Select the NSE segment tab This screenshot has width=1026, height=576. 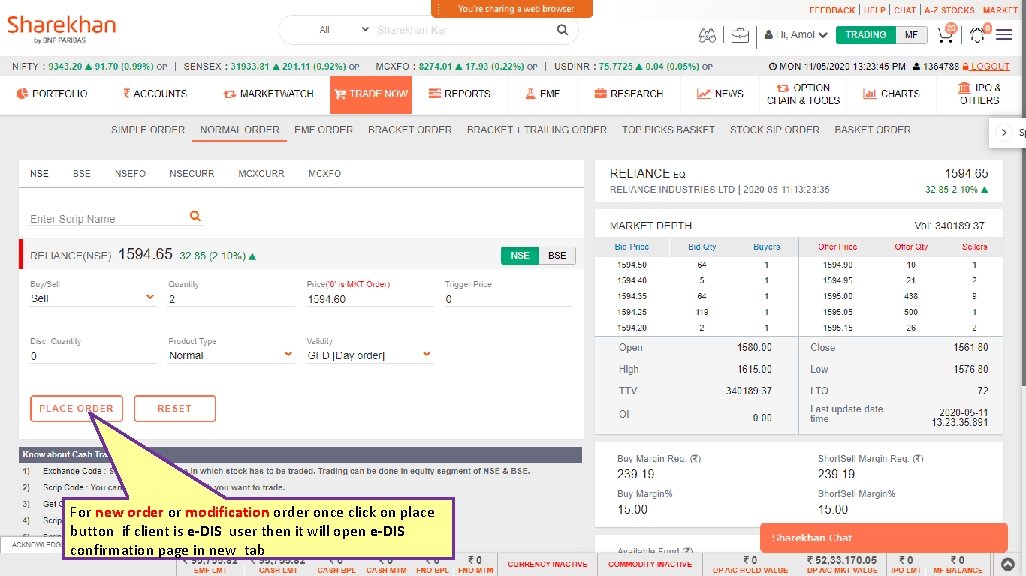[x=39, y=173]
